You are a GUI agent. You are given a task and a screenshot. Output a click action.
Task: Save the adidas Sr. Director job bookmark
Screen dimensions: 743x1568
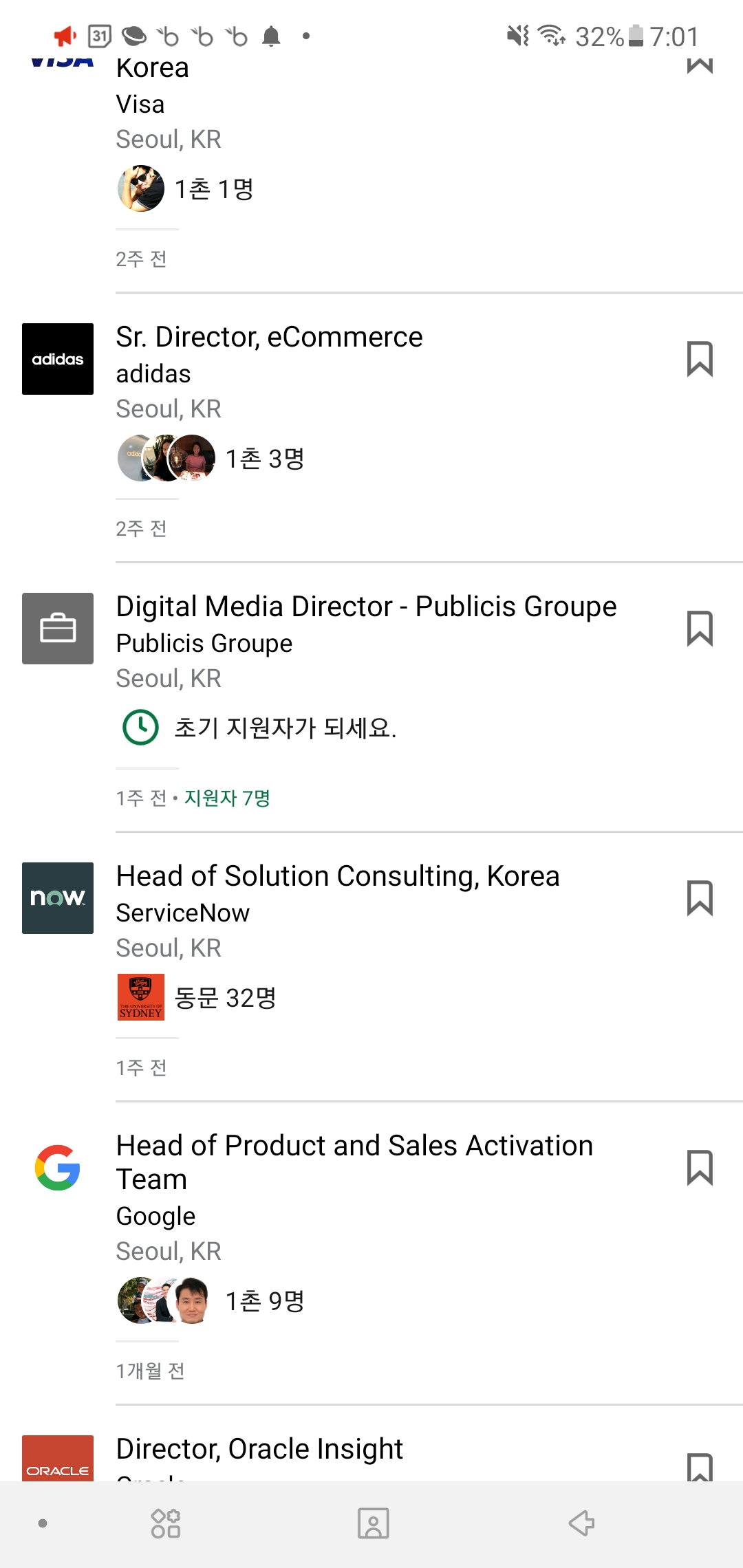pos(699,359)
